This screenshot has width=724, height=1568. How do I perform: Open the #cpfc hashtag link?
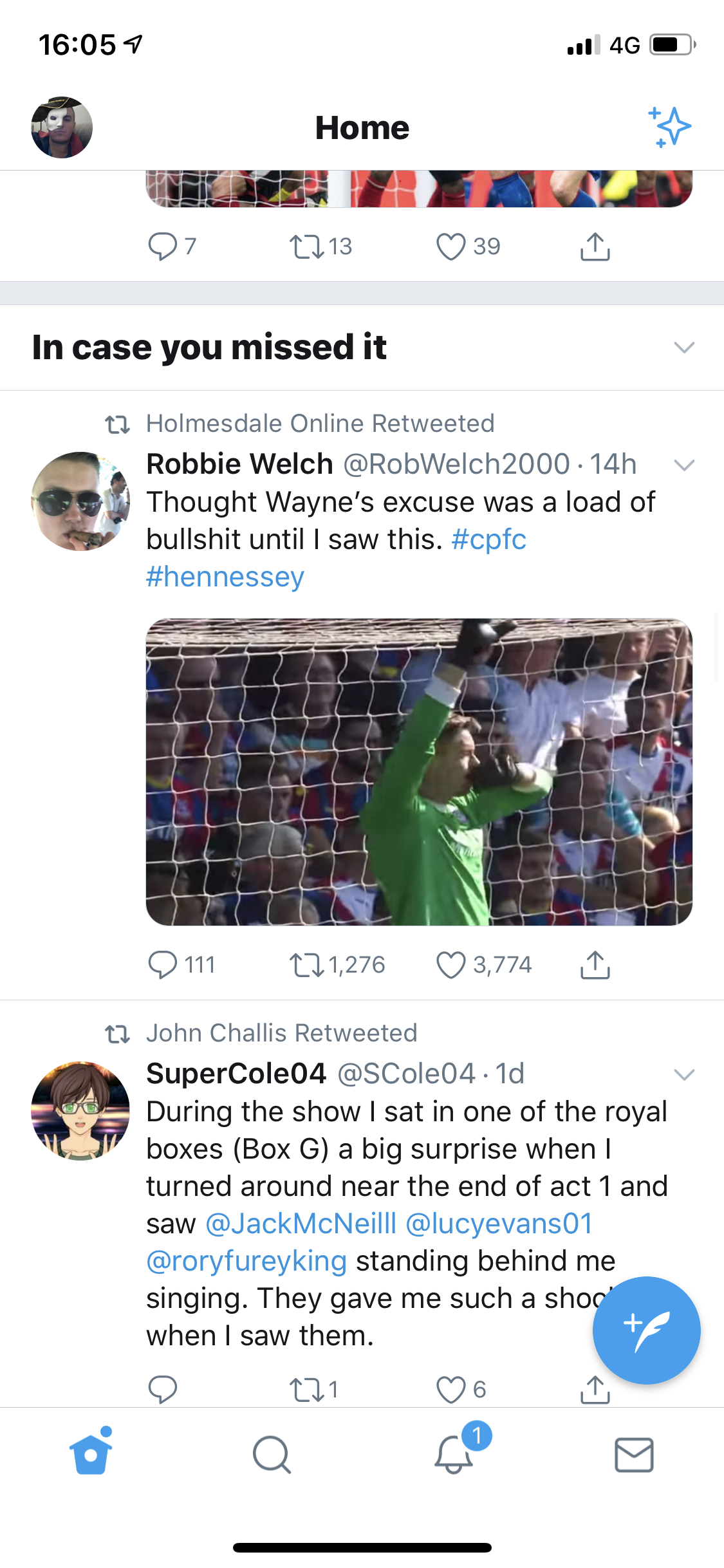point(488,539)
